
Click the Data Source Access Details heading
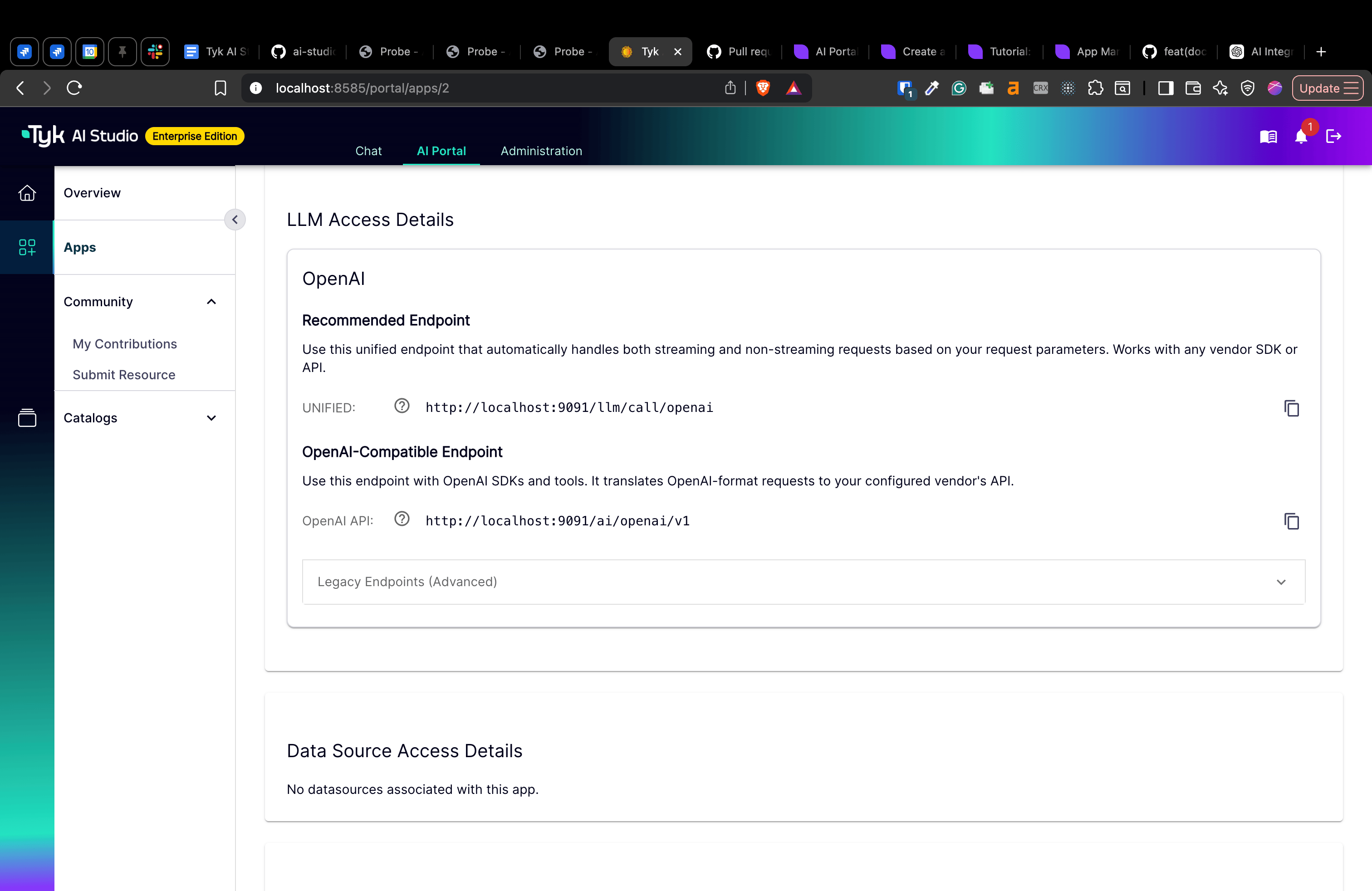pyautogui.click(x=404, y=750)
